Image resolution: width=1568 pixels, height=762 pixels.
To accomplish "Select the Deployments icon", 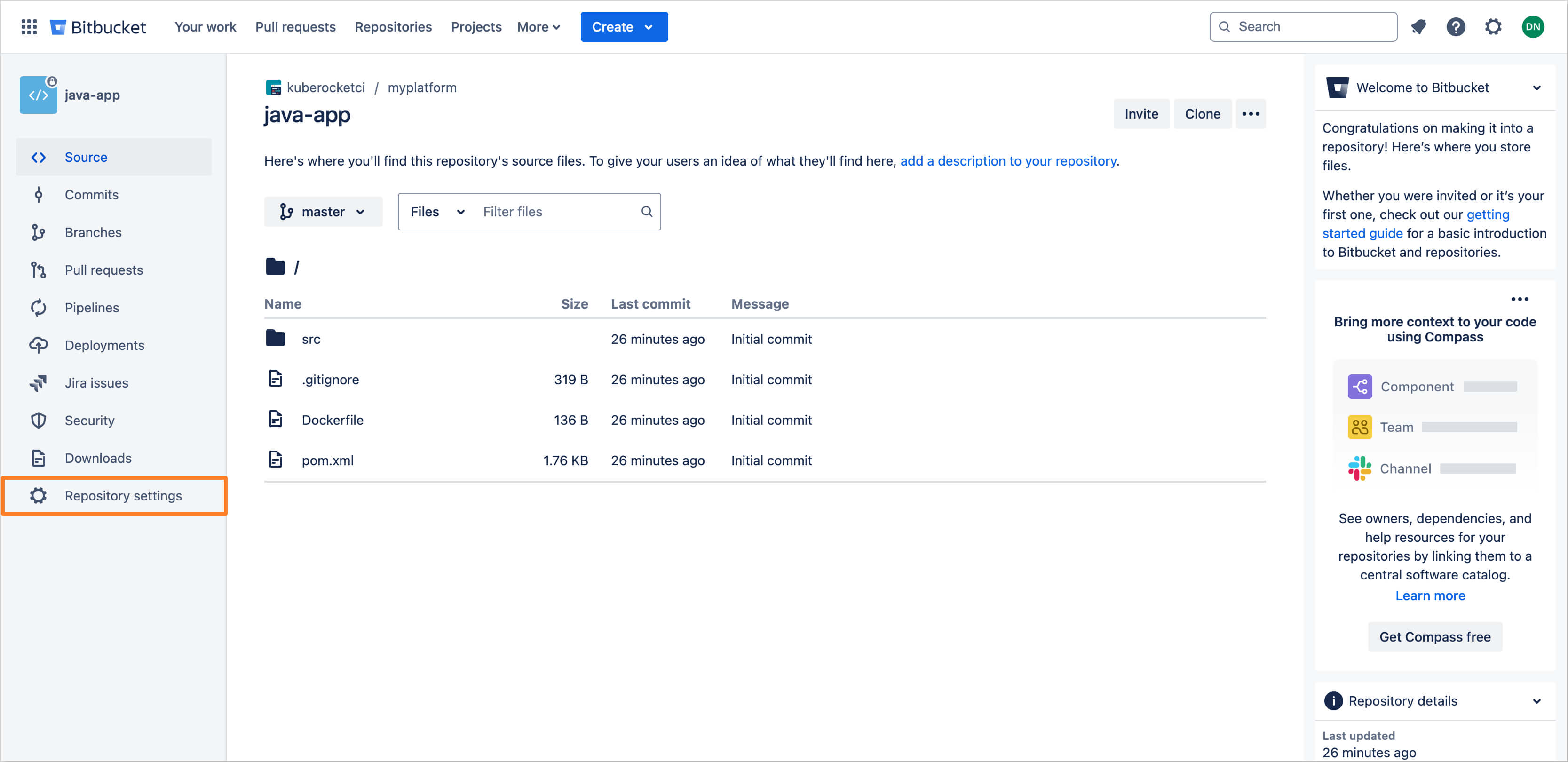I will 39,345.
